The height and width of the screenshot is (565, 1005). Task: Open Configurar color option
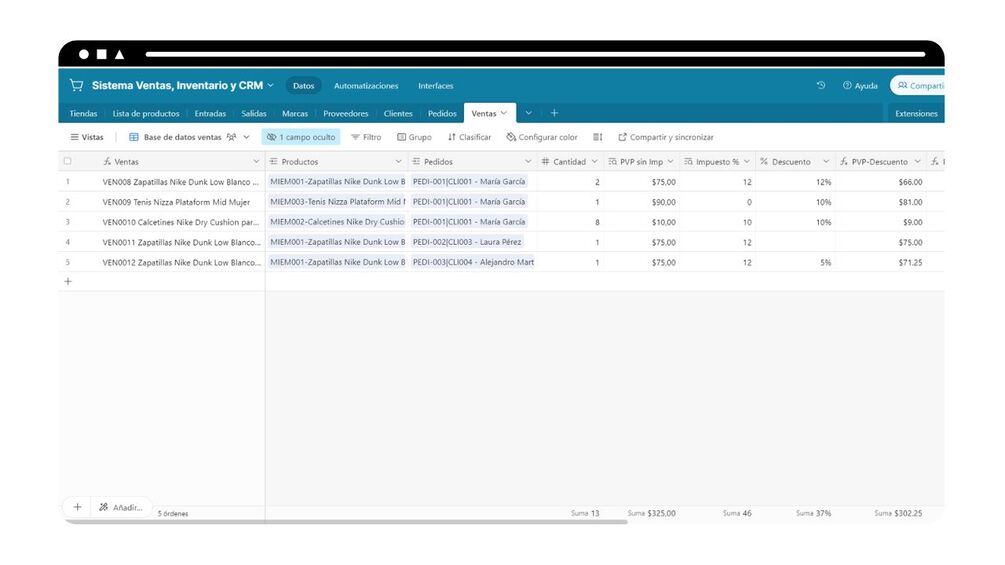542,137
